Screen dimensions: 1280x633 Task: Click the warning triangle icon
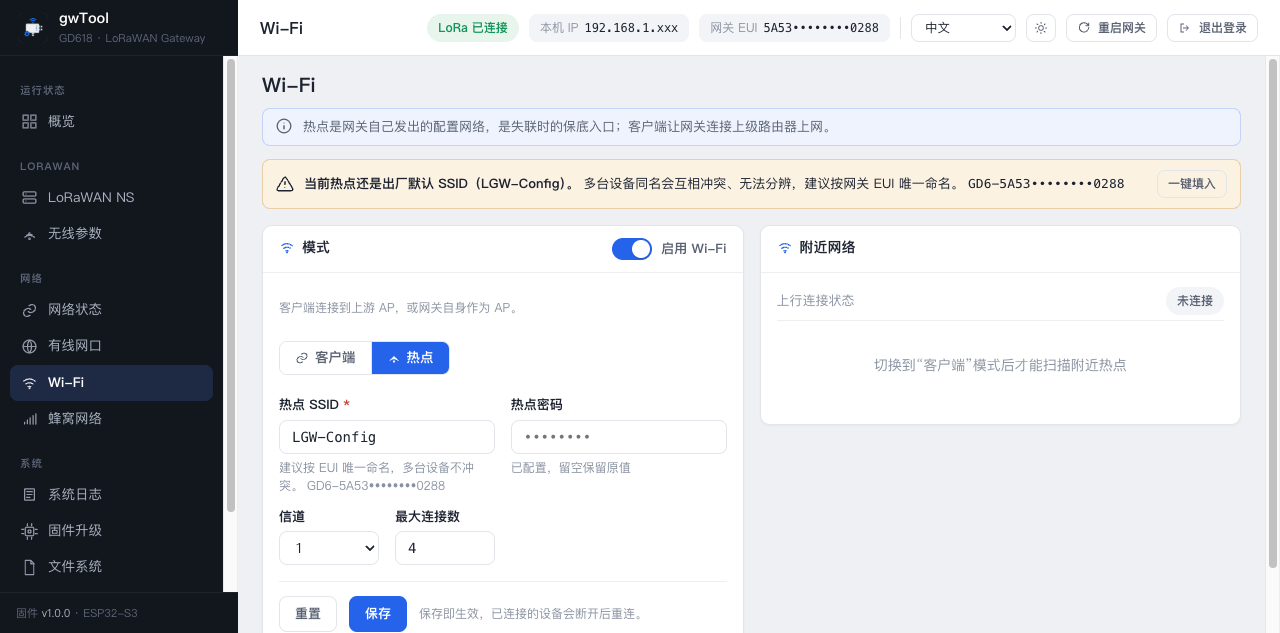285,184
